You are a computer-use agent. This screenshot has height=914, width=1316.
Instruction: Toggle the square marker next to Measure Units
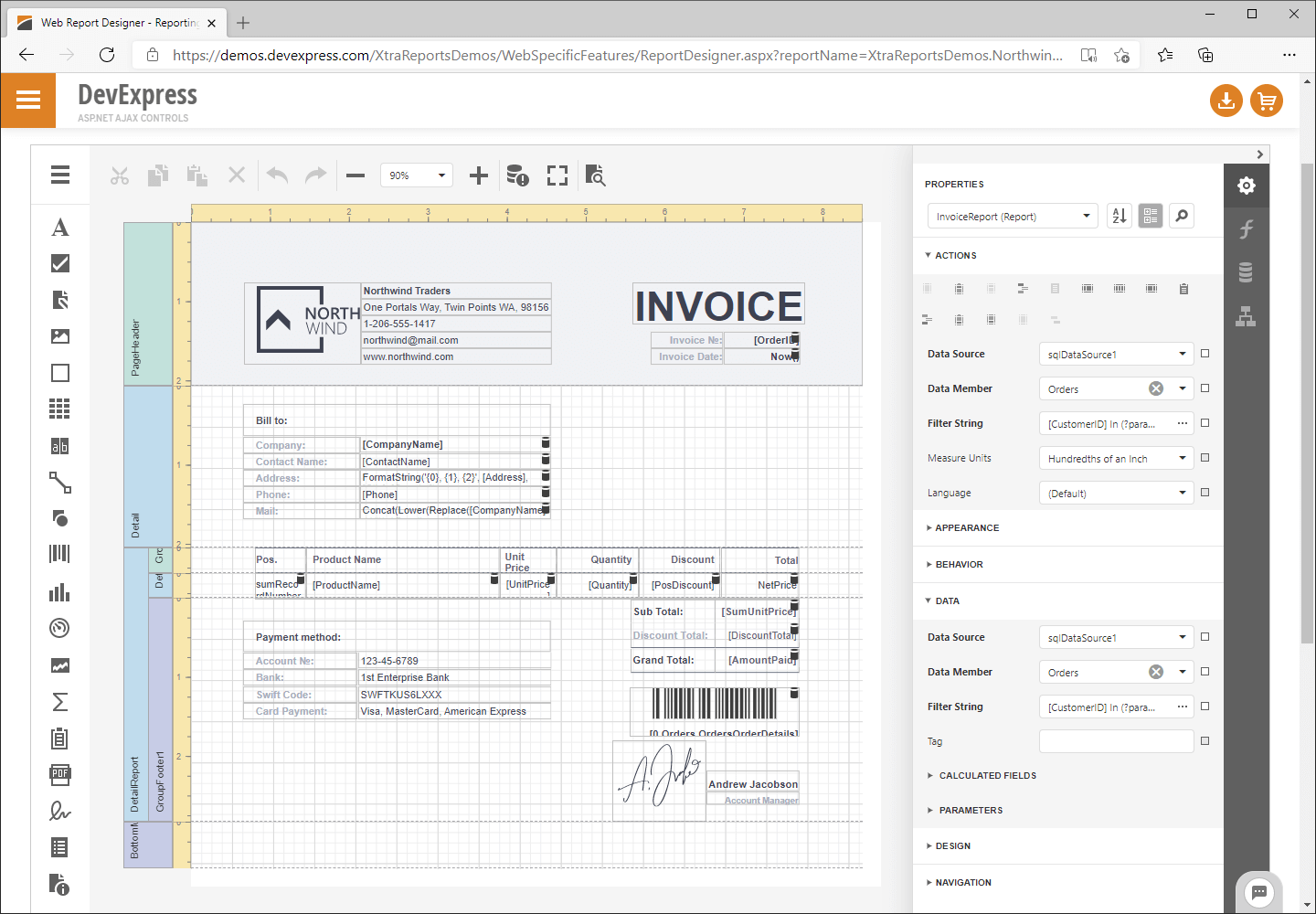[x=1205, y=458]
